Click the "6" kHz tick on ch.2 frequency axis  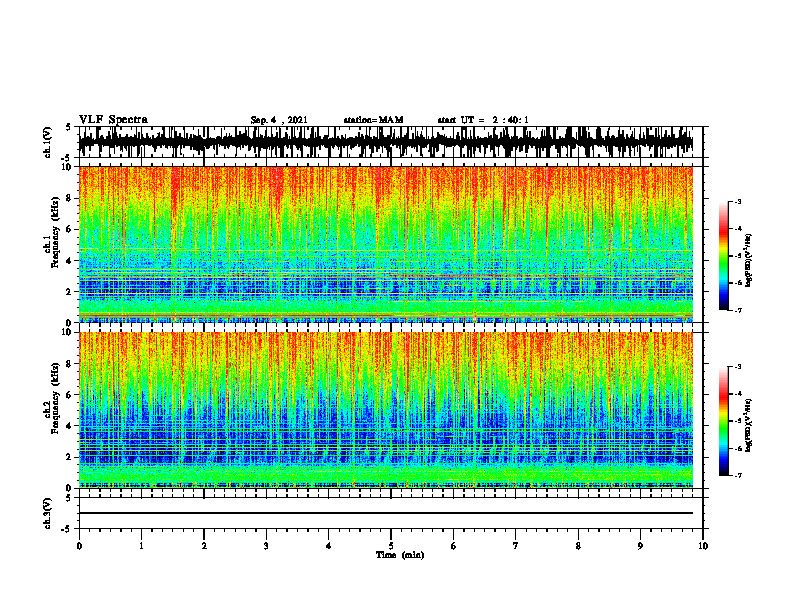click(69, 395)
